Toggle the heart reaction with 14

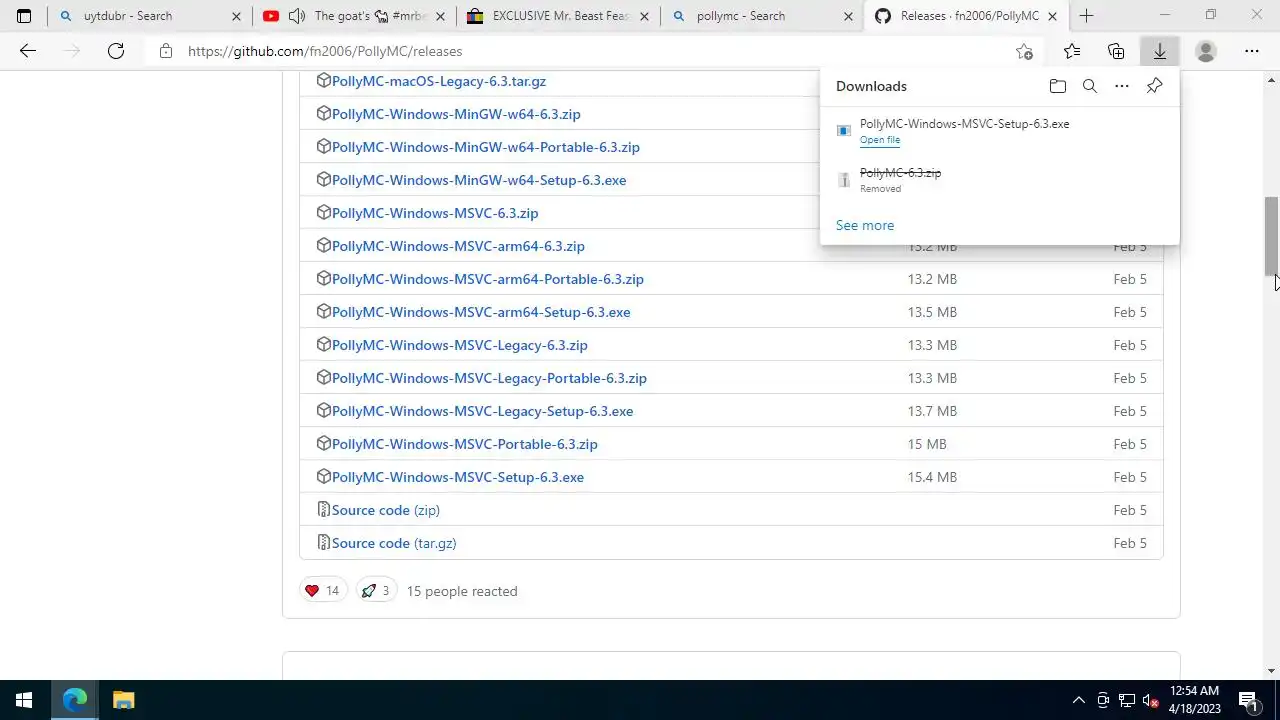coord(322,591)
